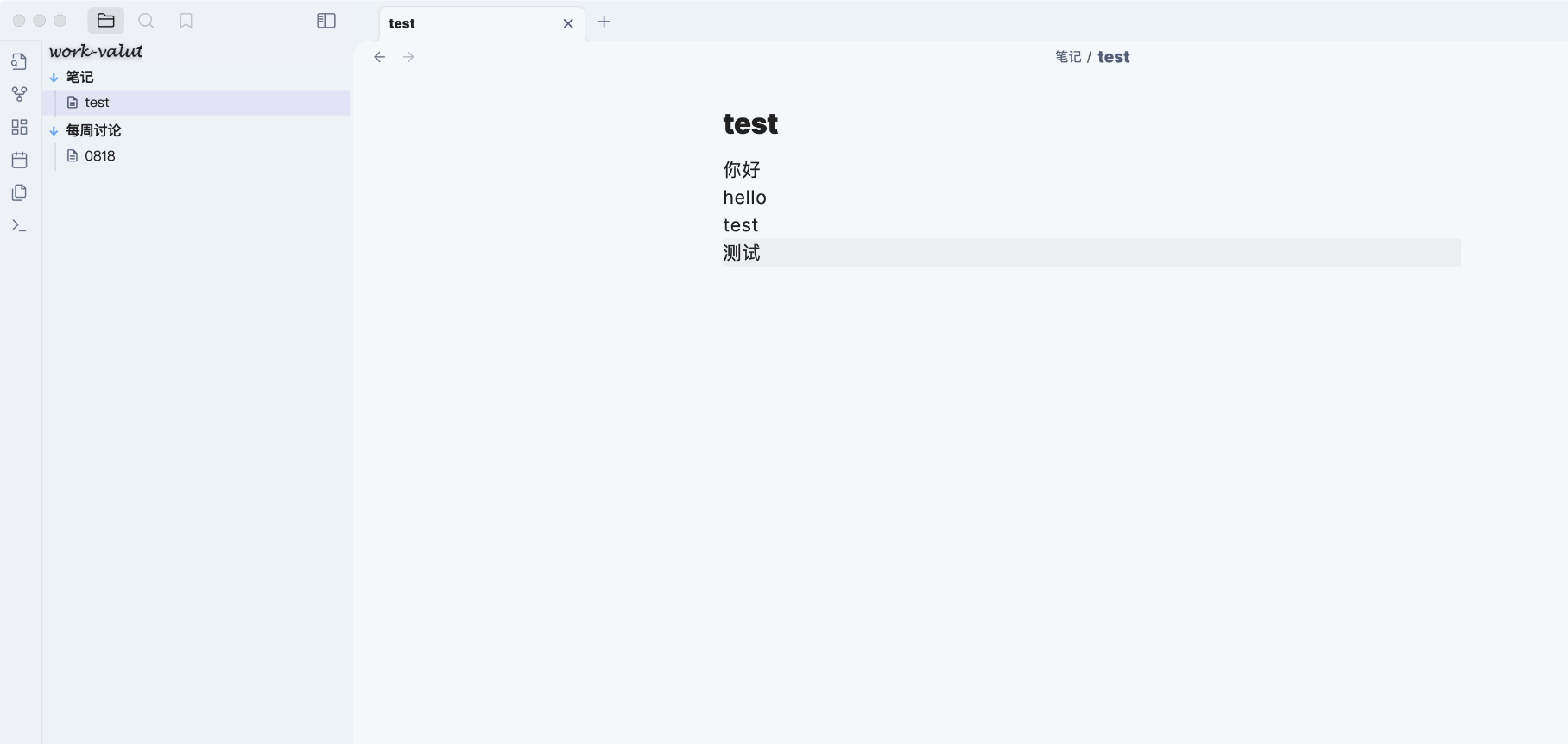Screen dimensions: 1568x744
Task: Show the bookmarks pane
Action: coord(186,21)
